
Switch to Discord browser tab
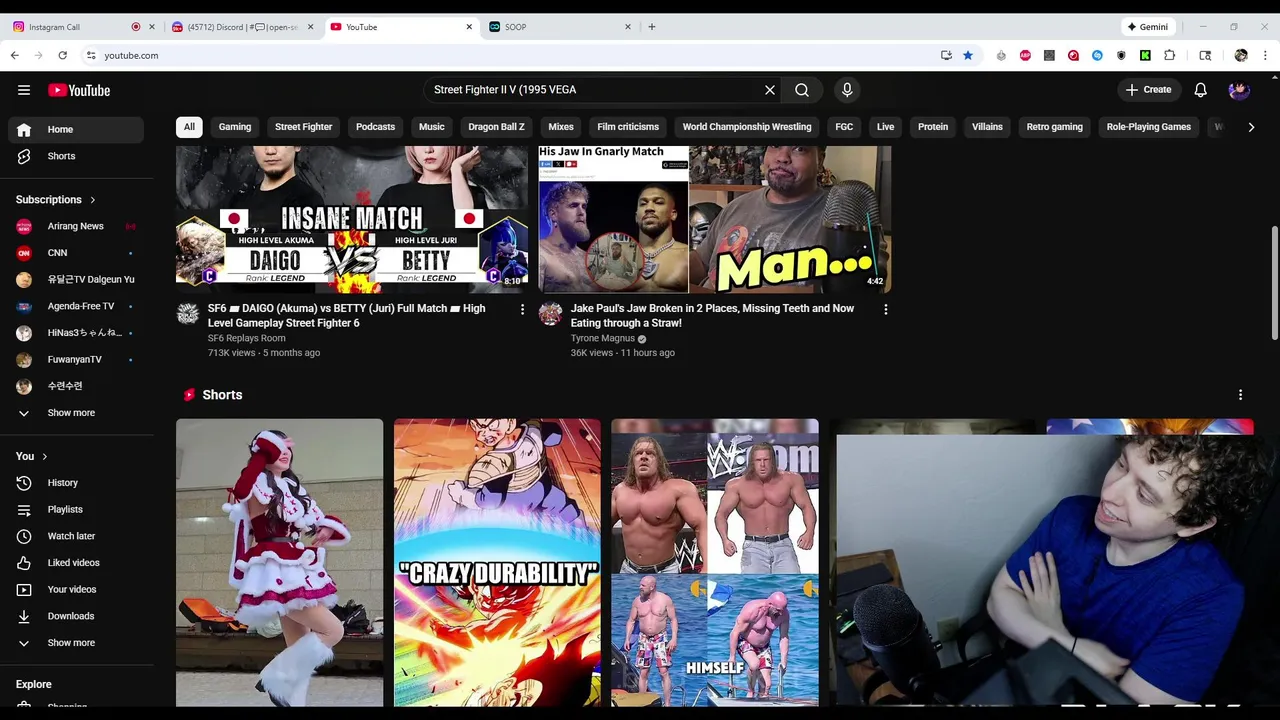click(243, 27)
